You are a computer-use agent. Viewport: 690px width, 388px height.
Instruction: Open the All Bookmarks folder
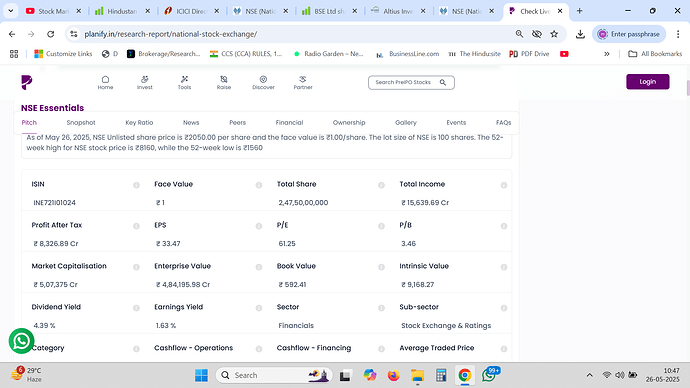[655, 54]
